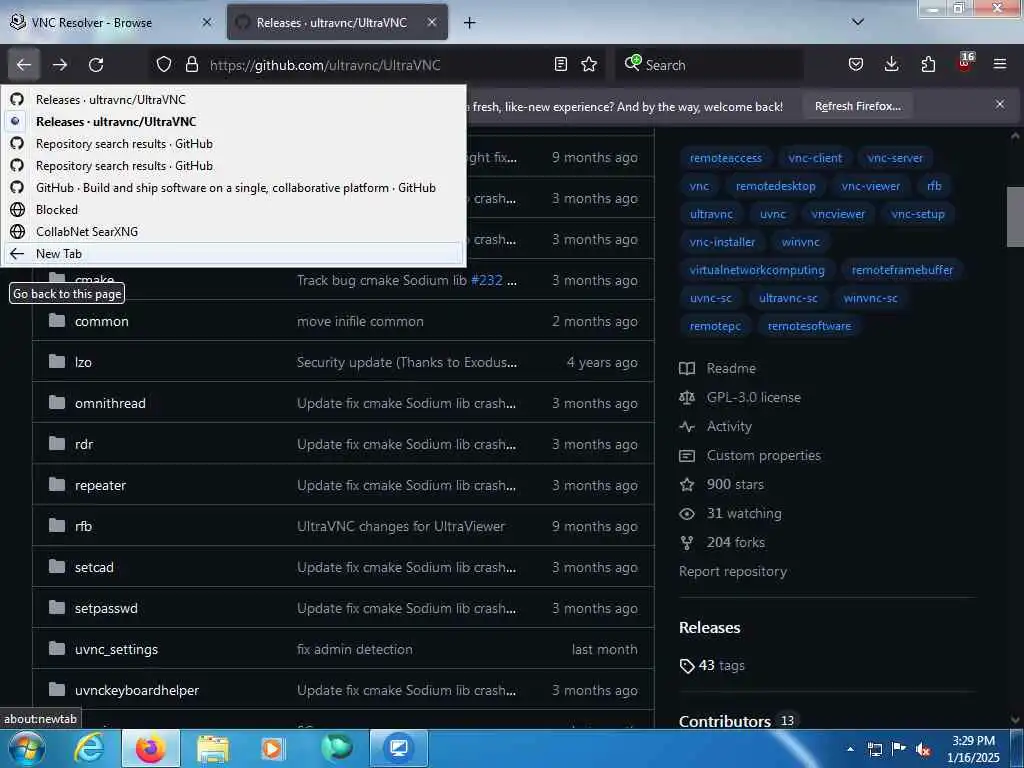Bookmark this page with the star icon
This screenshot has height=768, width=1024.
click(589, 65)
